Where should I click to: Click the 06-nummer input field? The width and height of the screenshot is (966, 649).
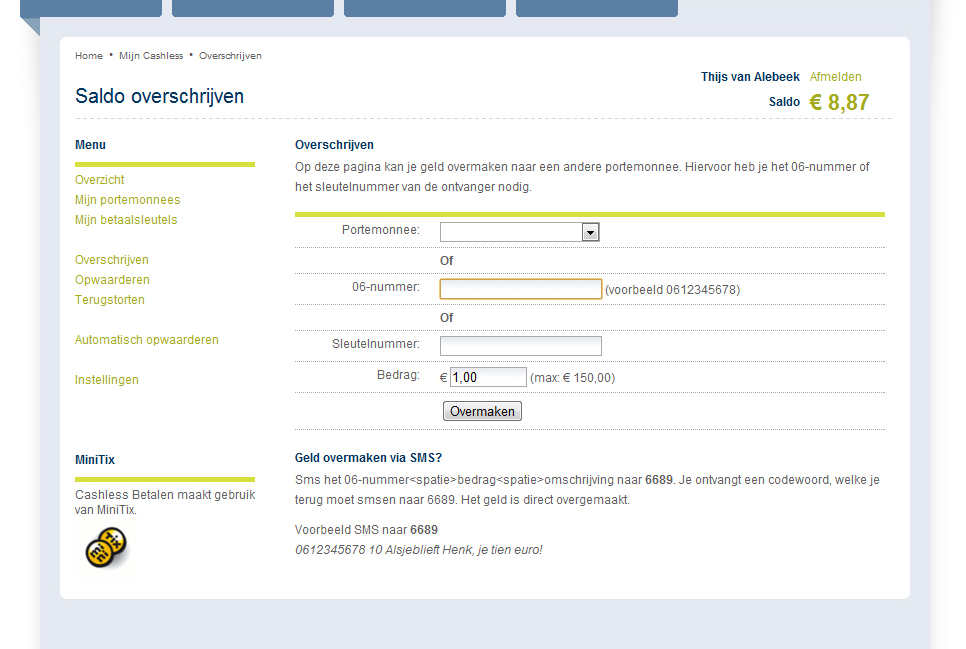[520, 289]
